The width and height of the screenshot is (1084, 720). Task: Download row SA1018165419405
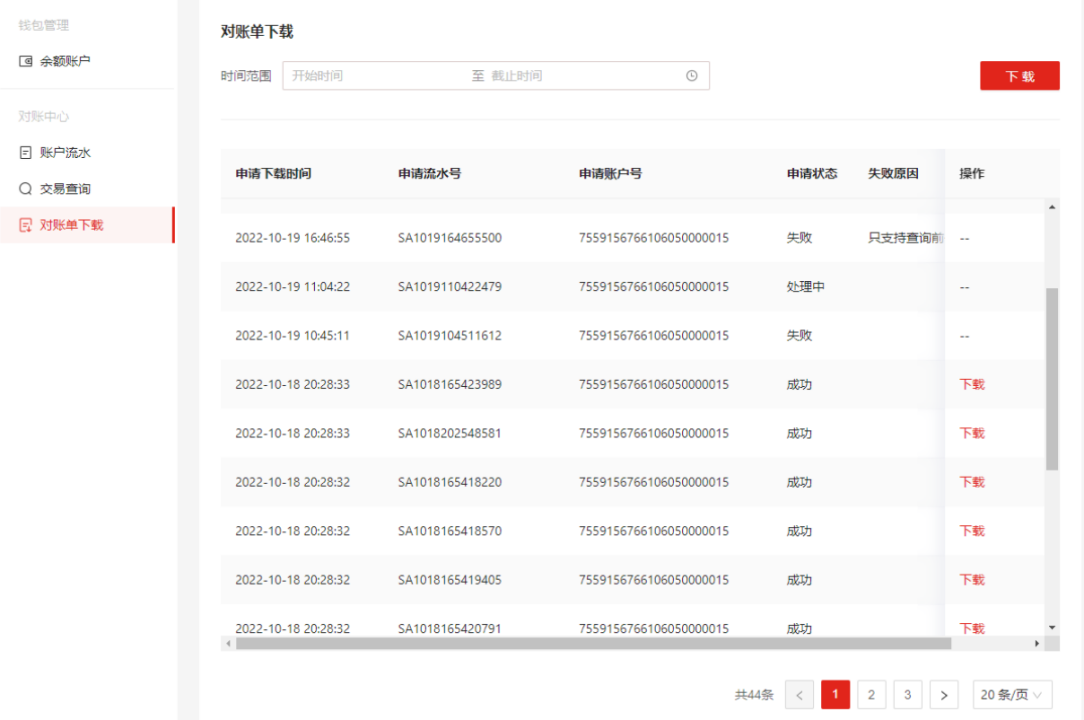(x=971, y=580)
